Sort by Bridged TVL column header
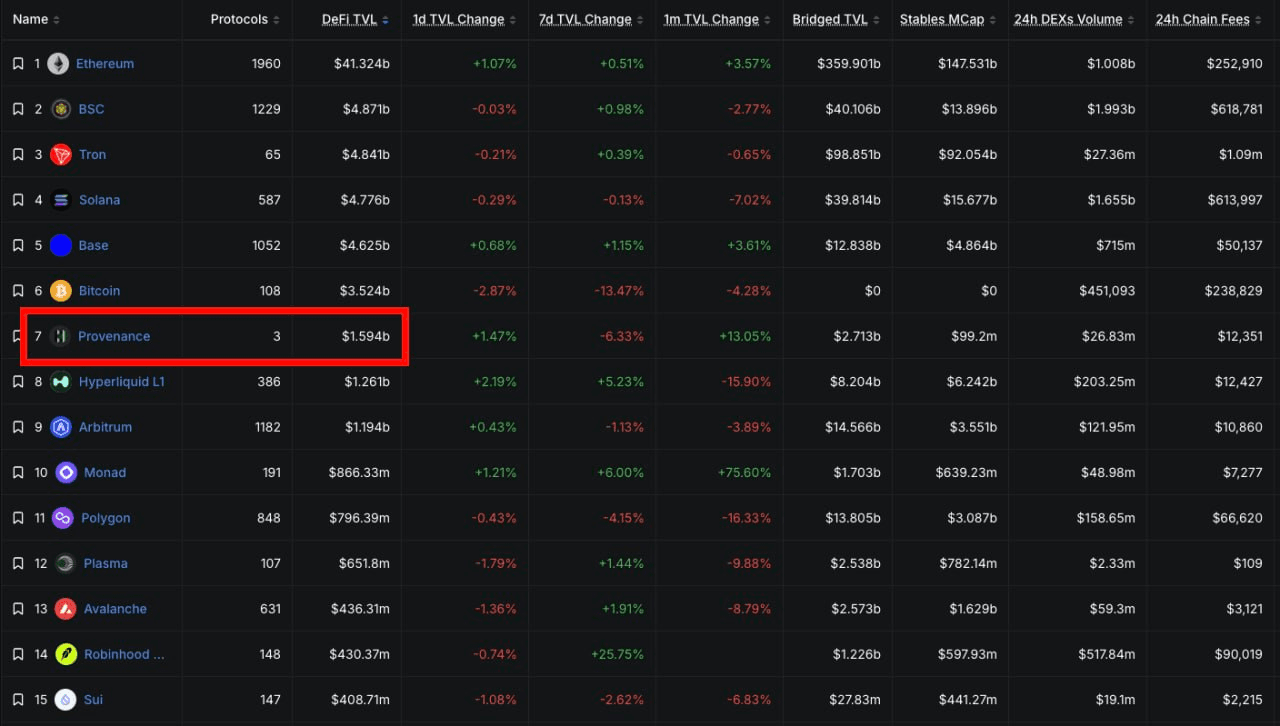 click(x=837, y=20)
